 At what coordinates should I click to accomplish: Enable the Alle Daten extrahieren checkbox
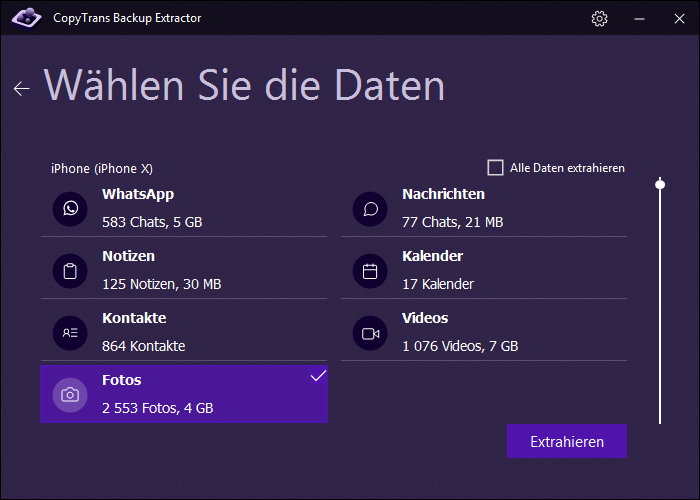tap(495, 168)
